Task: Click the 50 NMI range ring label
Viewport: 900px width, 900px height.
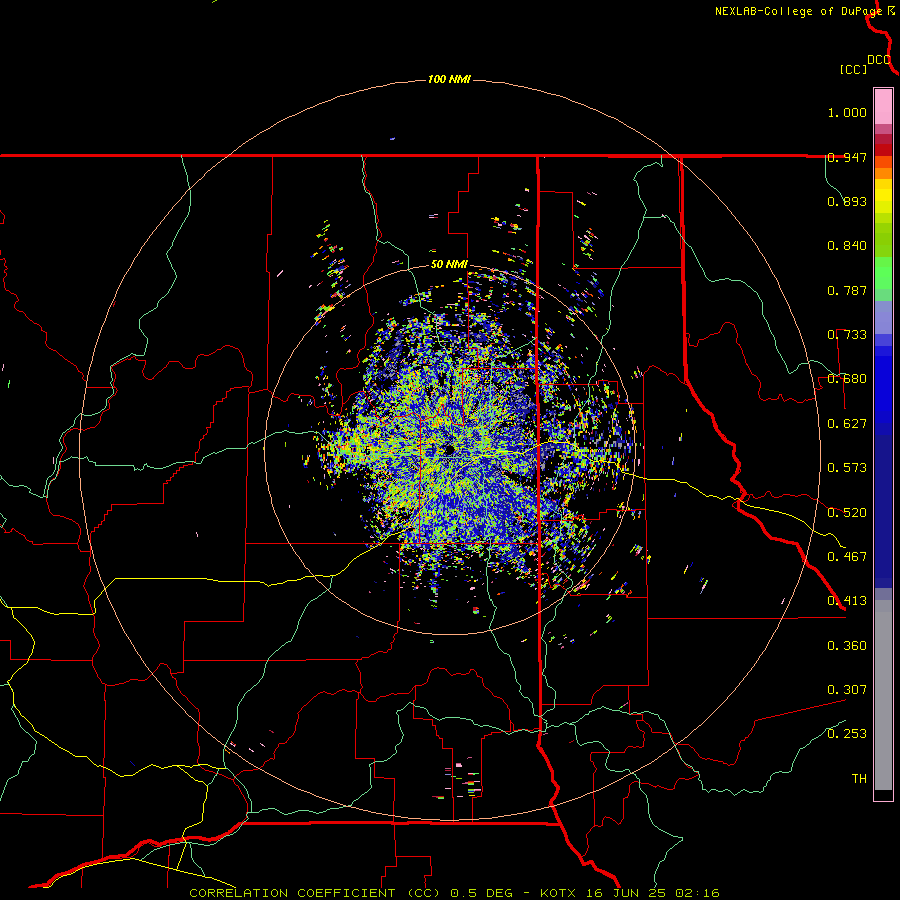Action: [x=449, y=264]
